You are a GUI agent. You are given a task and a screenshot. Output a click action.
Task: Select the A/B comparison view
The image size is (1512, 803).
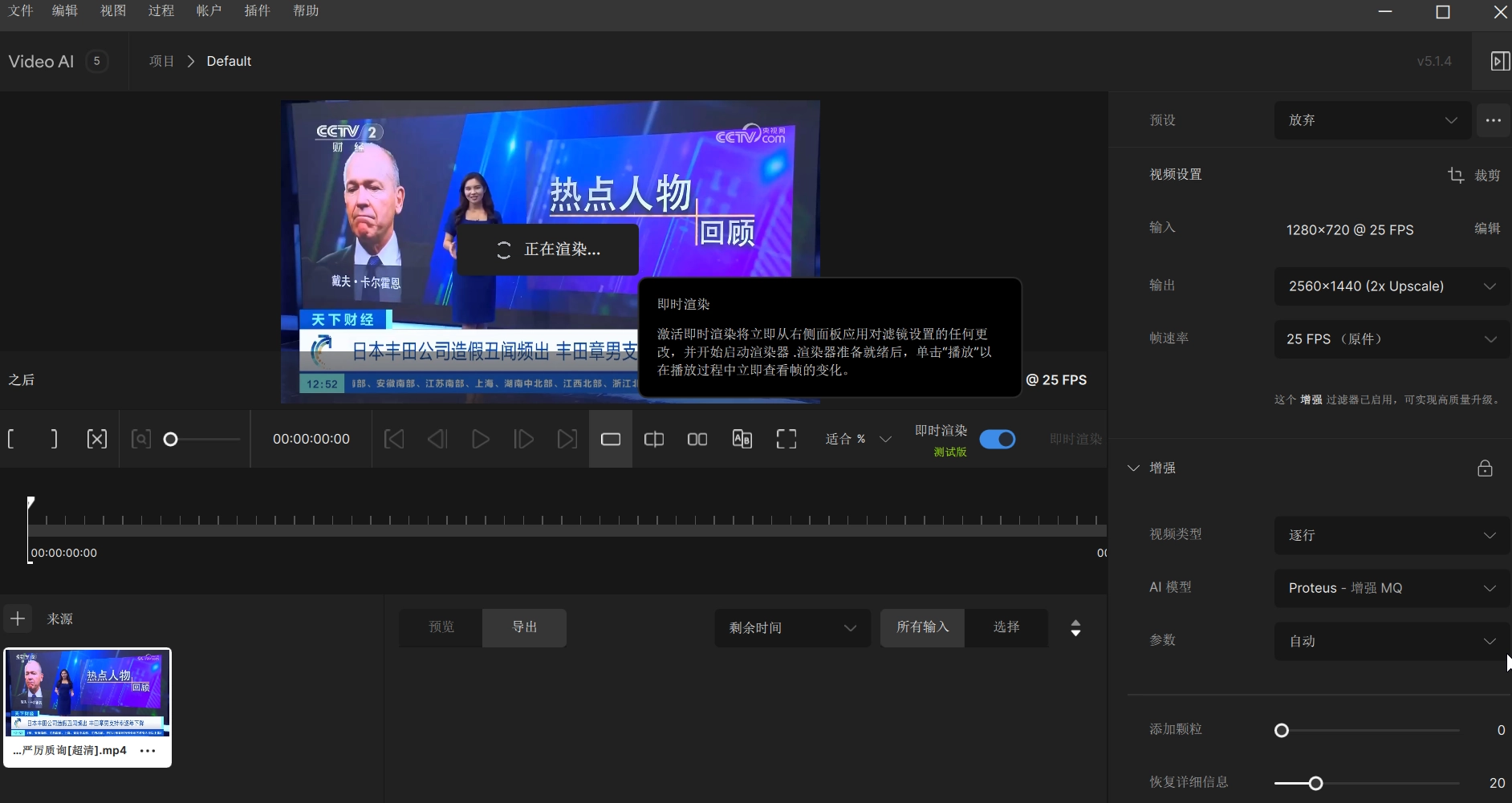(x=742, y=439)
